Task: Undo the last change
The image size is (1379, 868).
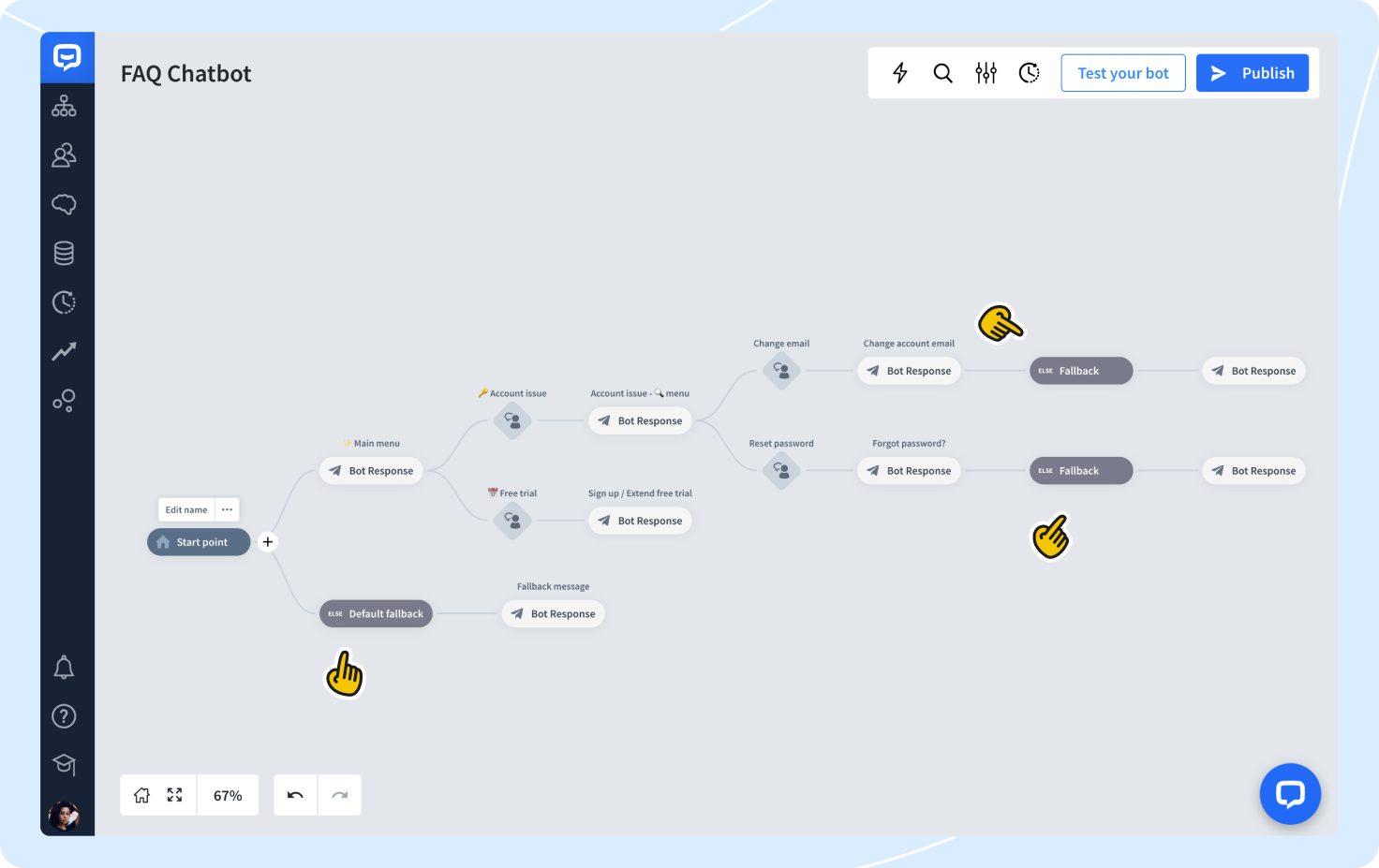Action: (294, 794)
